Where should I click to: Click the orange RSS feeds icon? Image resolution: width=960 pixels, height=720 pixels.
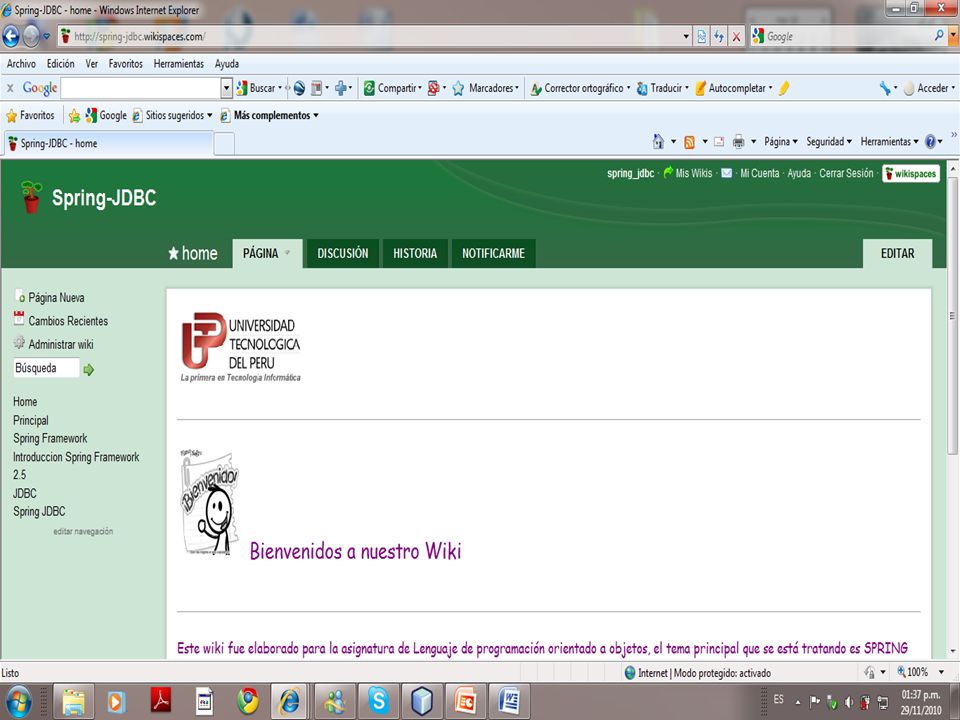tap(689, 142)
